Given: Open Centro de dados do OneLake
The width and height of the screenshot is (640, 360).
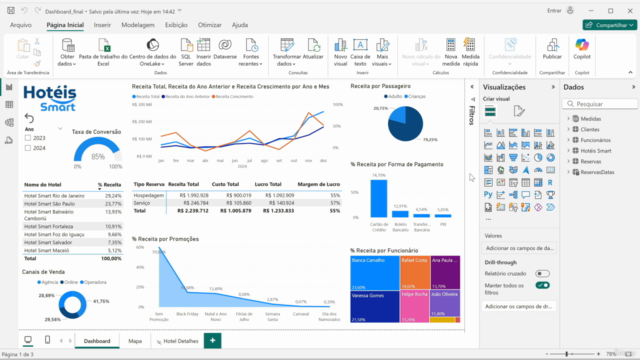Looking at the screenshot, I should point(153,52).
